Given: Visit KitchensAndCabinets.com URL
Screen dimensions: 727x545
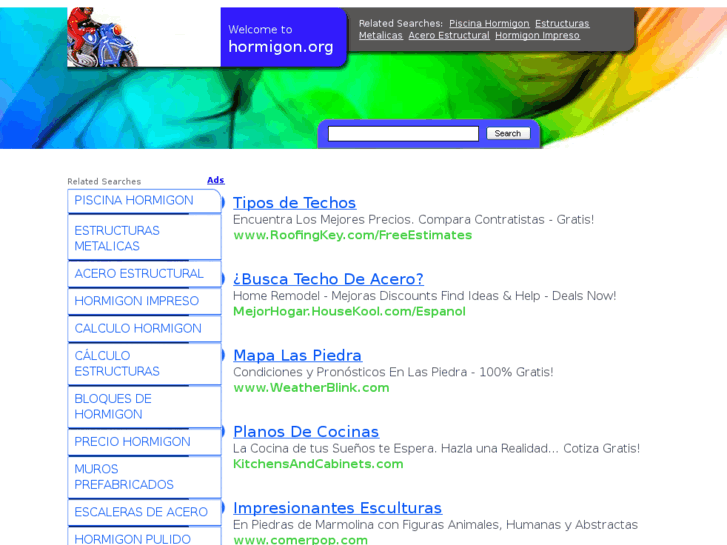Looking at the screenshot, I should 318,464.
